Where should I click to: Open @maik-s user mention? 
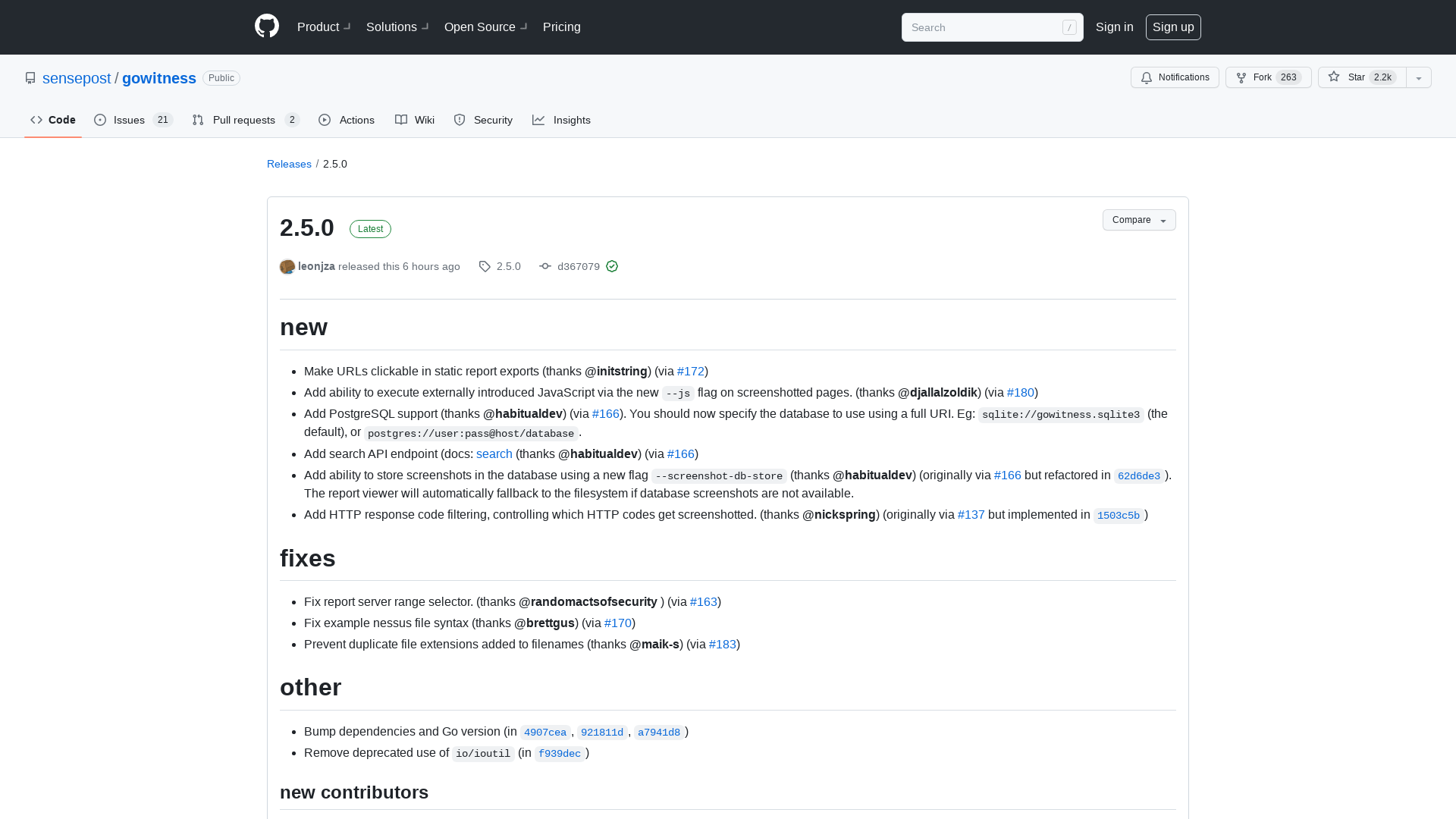654,644
